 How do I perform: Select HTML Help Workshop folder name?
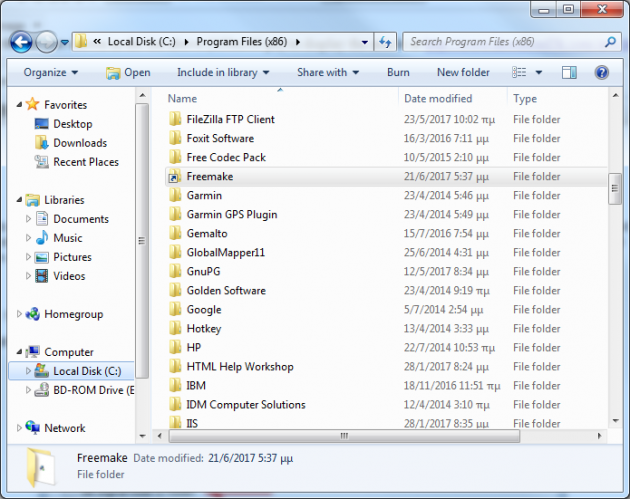click(x=240, y=366)
